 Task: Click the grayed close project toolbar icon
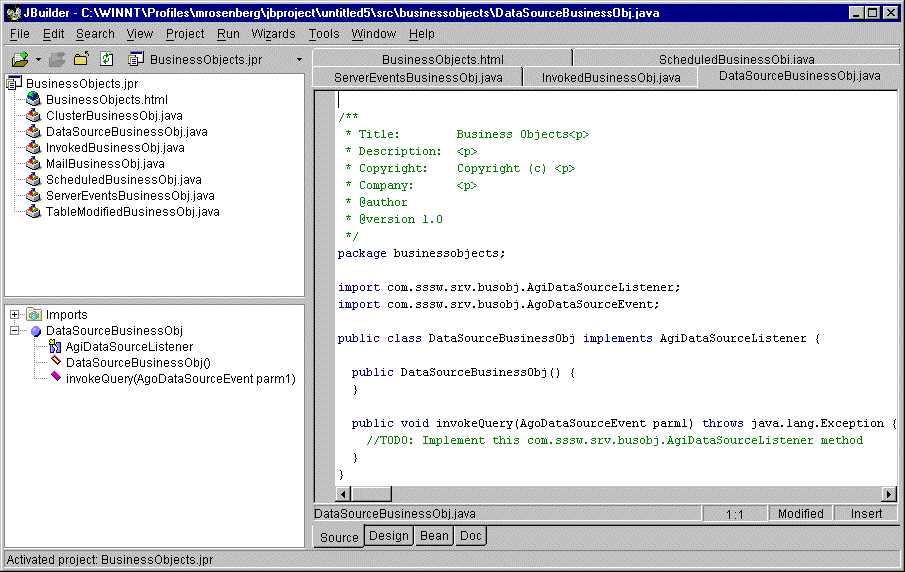57,59
